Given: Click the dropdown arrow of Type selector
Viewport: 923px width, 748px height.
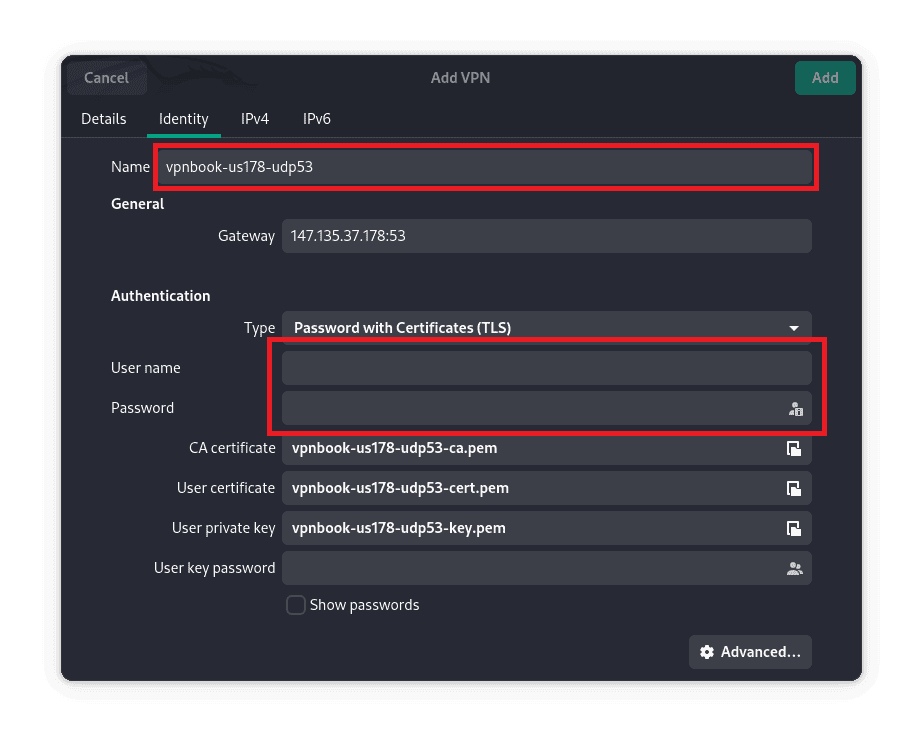Looking at the screenshot, I should click(x=793, y=328).
